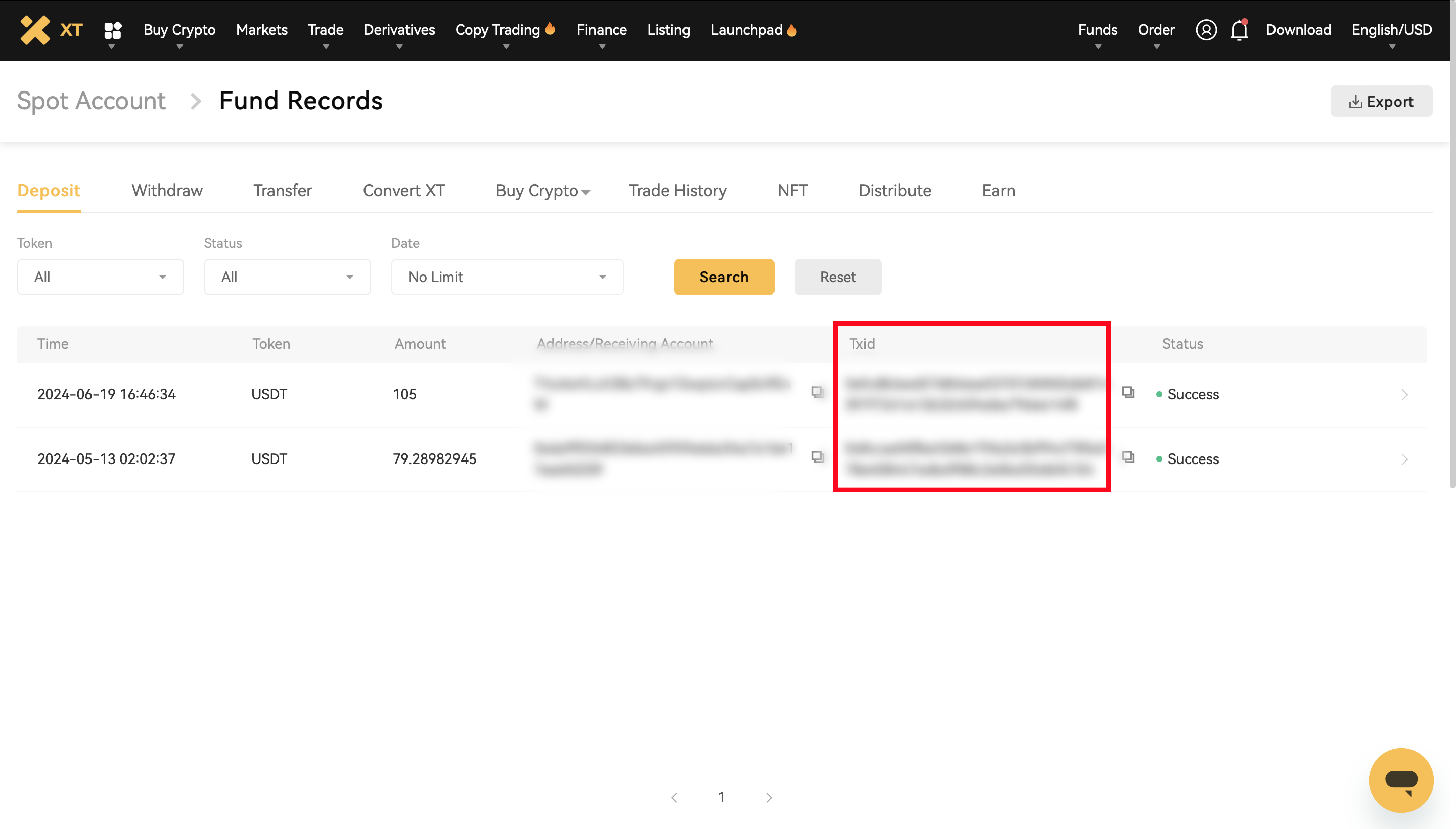Copy the Txid of the May 13 deposit
Viewport: 1456px width, 829px height.
click(1128, 457)
